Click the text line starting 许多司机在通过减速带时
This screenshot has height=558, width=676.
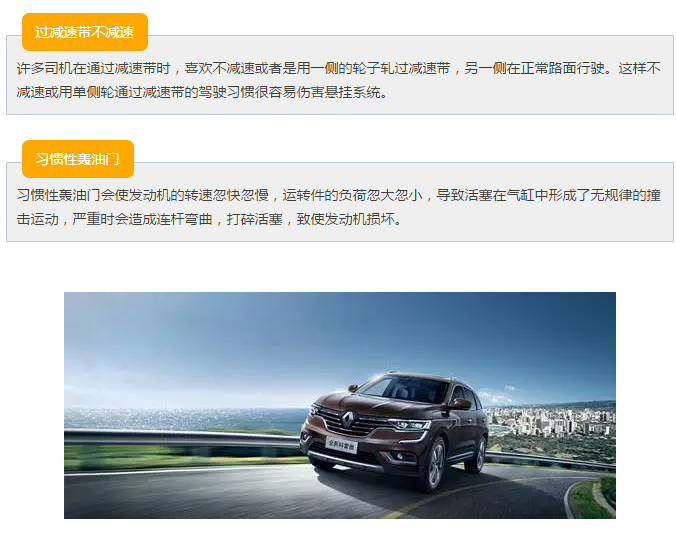338,68
